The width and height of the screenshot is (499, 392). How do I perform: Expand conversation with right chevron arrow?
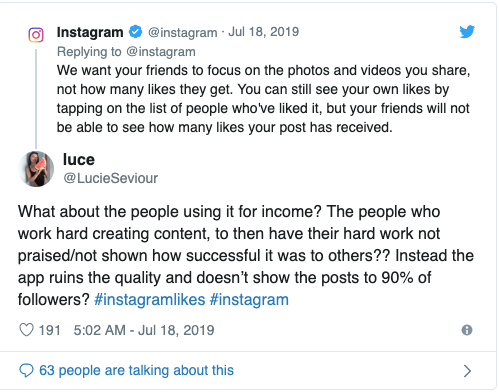click(x=467, y=371)
